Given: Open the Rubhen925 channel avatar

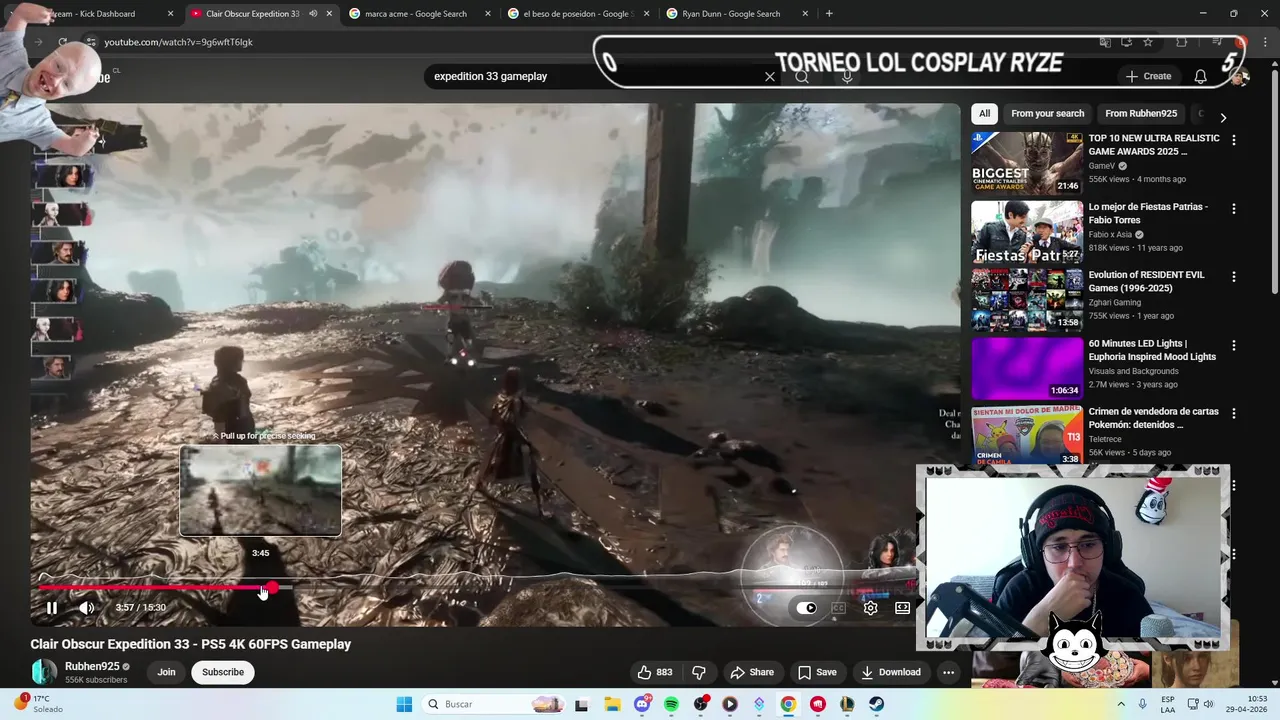Looking at the screenshot, I should pos(44,672).
